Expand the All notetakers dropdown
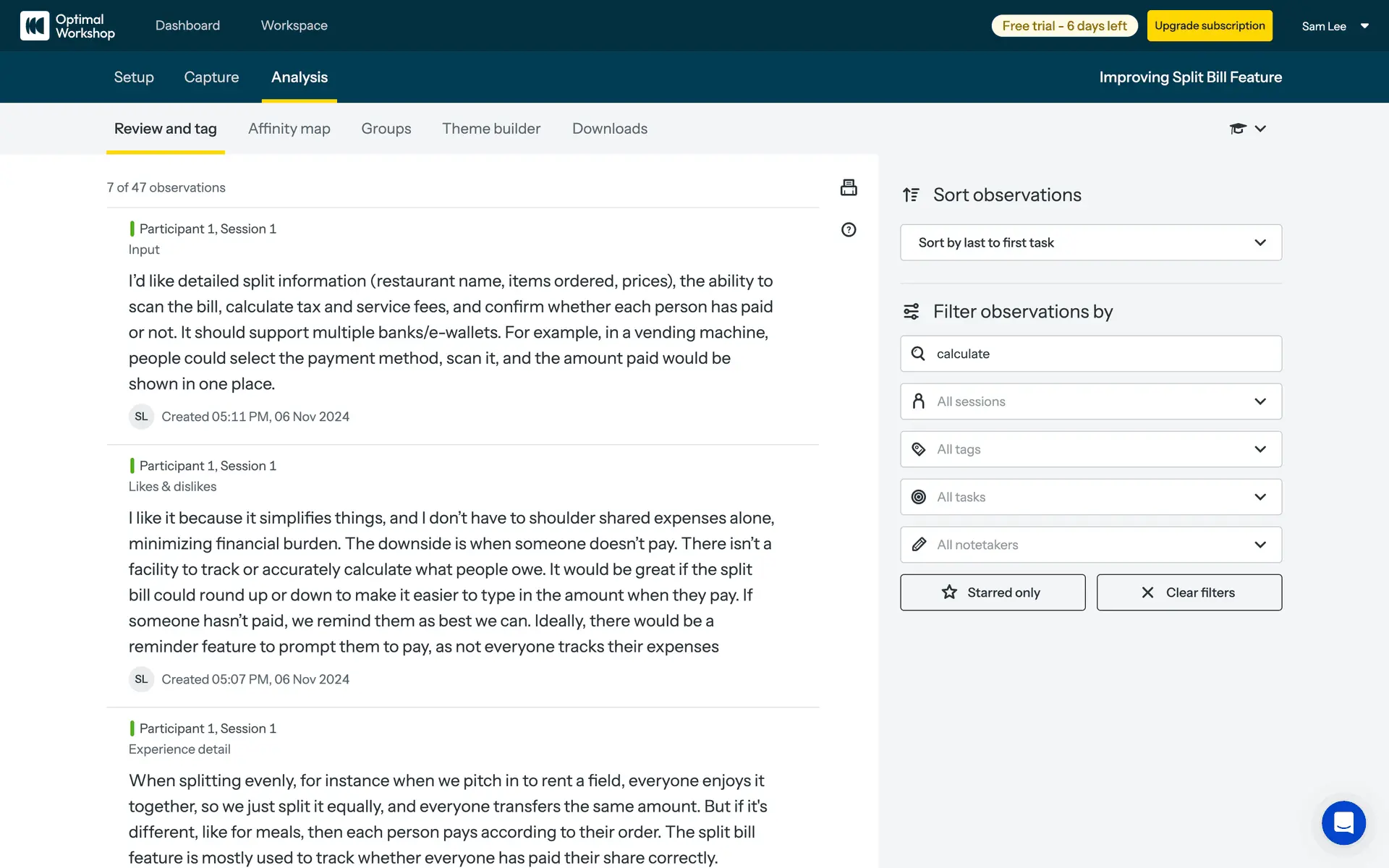This screenshot has height=868, width=1389. [x=1091, y=545]
